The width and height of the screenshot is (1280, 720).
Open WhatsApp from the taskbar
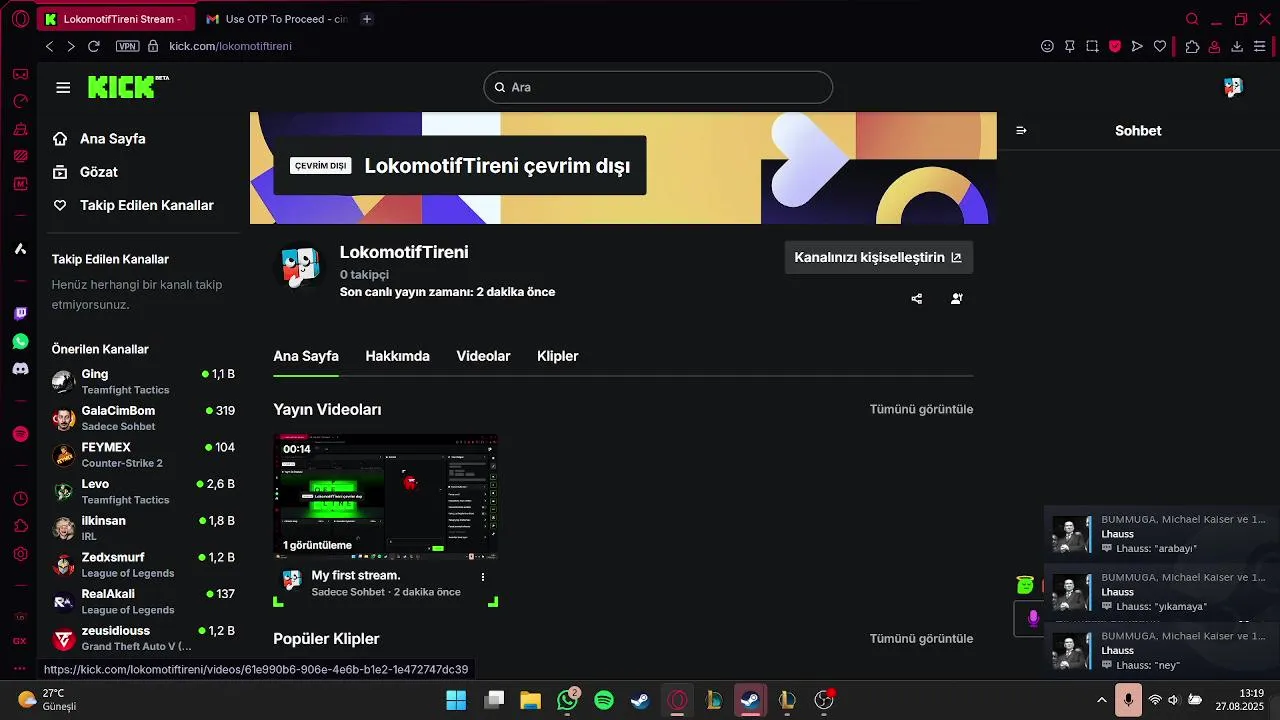click(x=568, y=700)
